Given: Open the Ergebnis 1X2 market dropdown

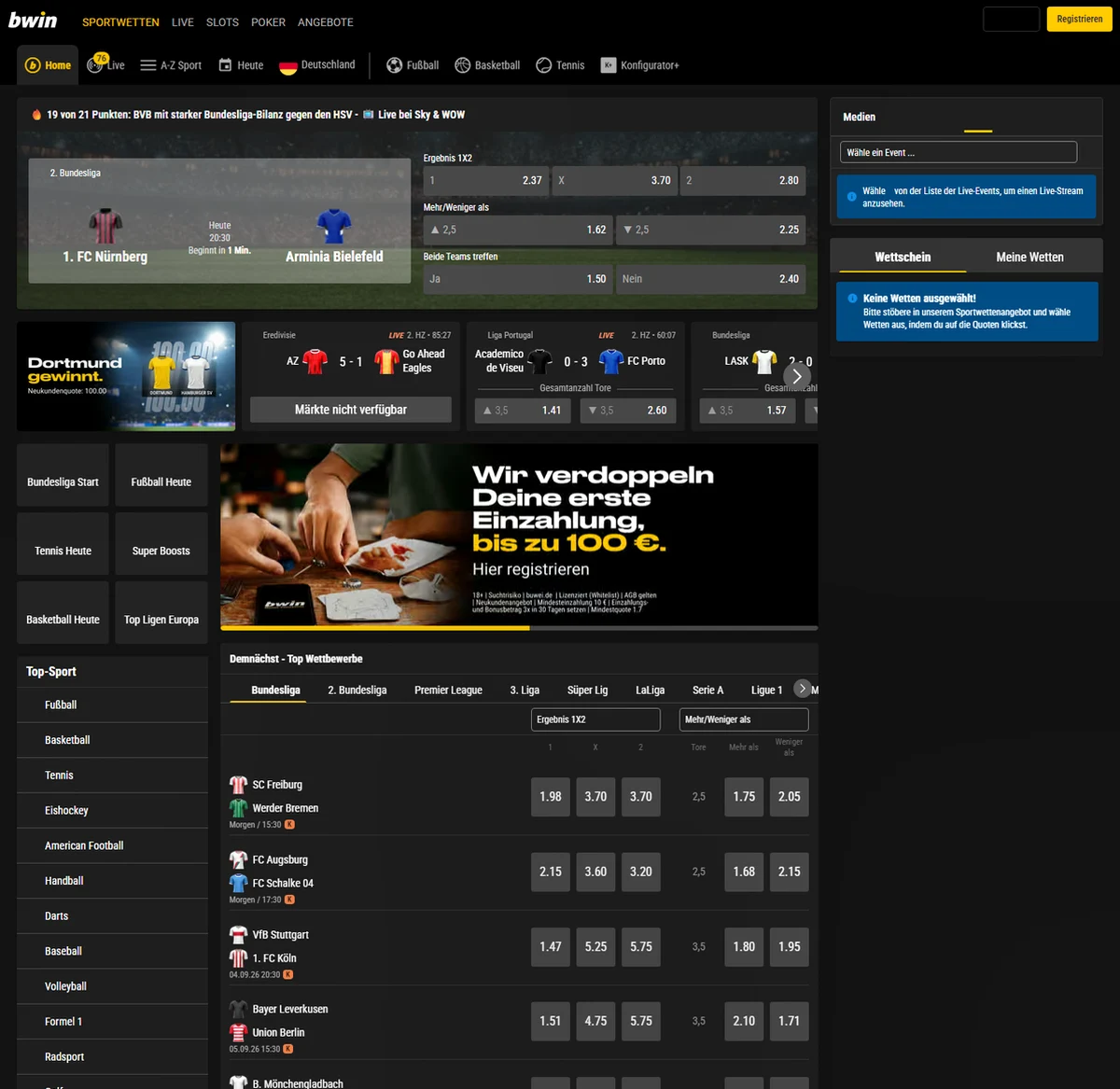Looking at the screenshot, I should (595, 719).
